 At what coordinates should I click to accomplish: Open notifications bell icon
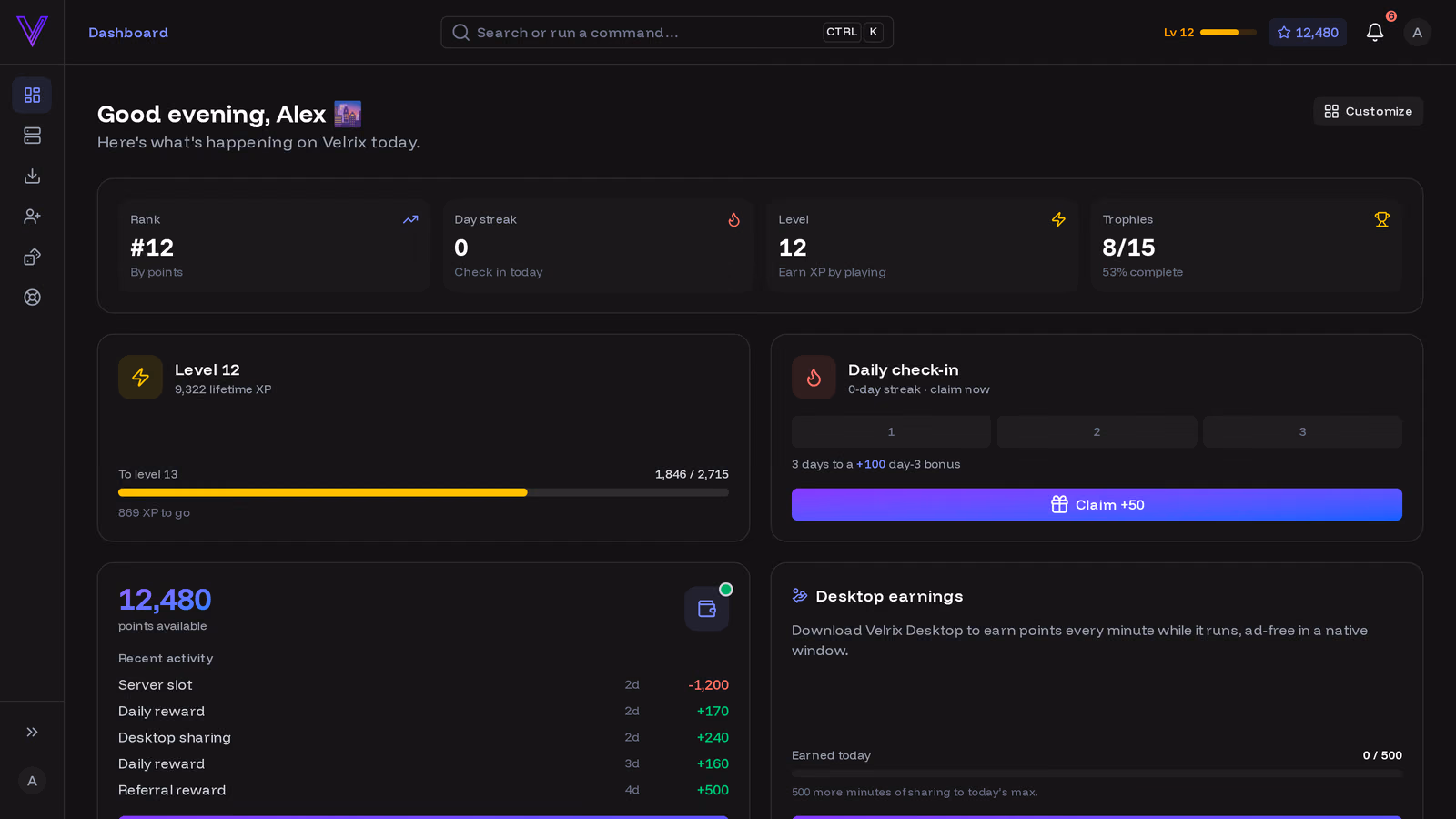(x=1375, y=33)
